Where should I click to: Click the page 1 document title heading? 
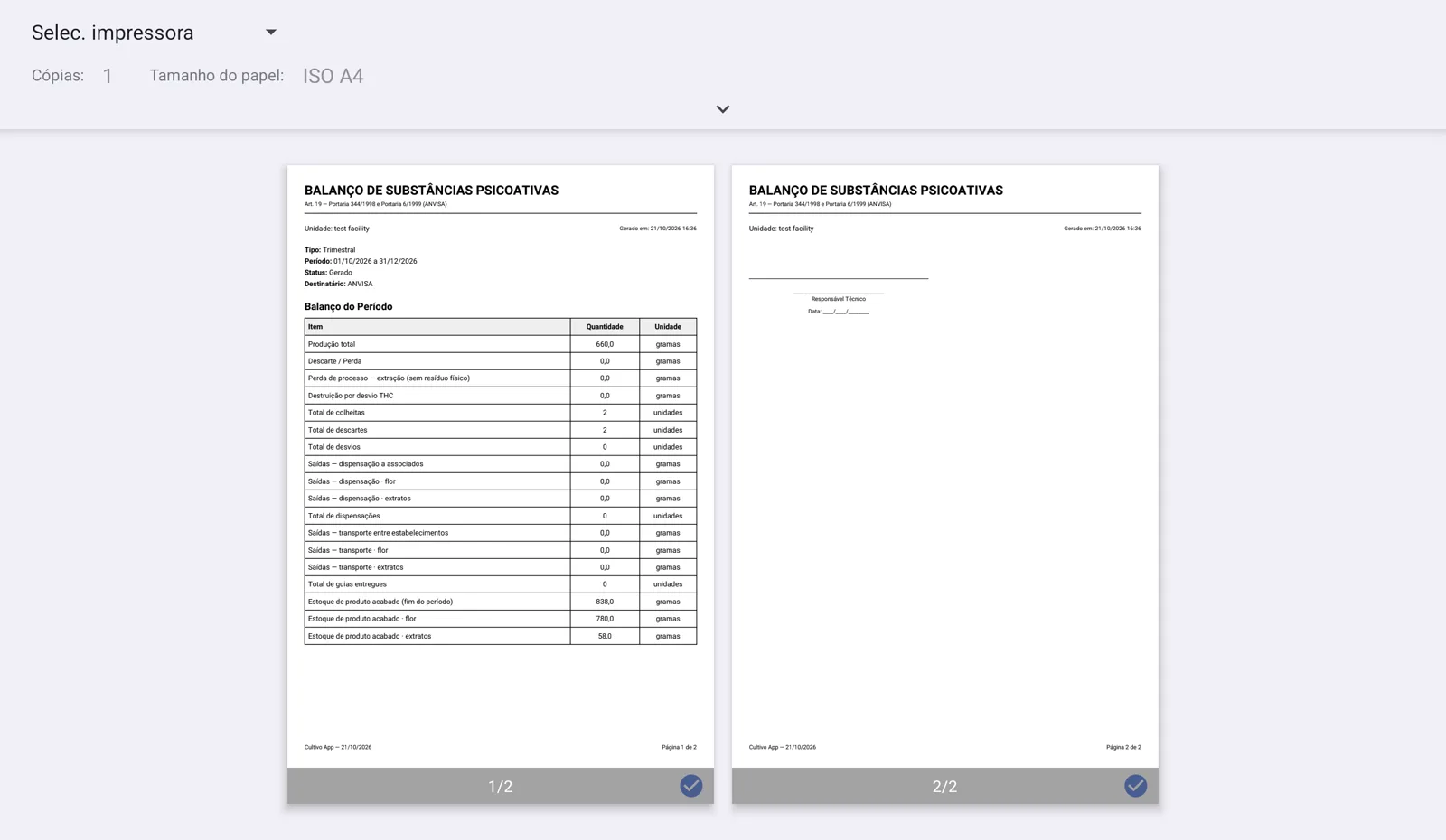click(431, 191)
